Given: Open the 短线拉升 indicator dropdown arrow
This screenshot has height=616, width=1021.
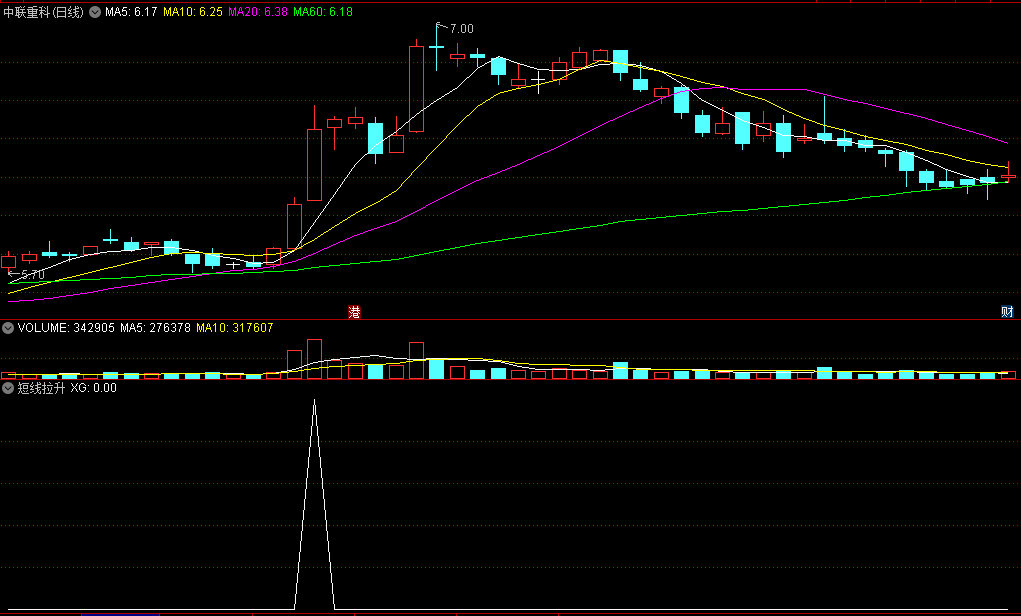Looking at the screenshot, I should [x=8, y=388].
